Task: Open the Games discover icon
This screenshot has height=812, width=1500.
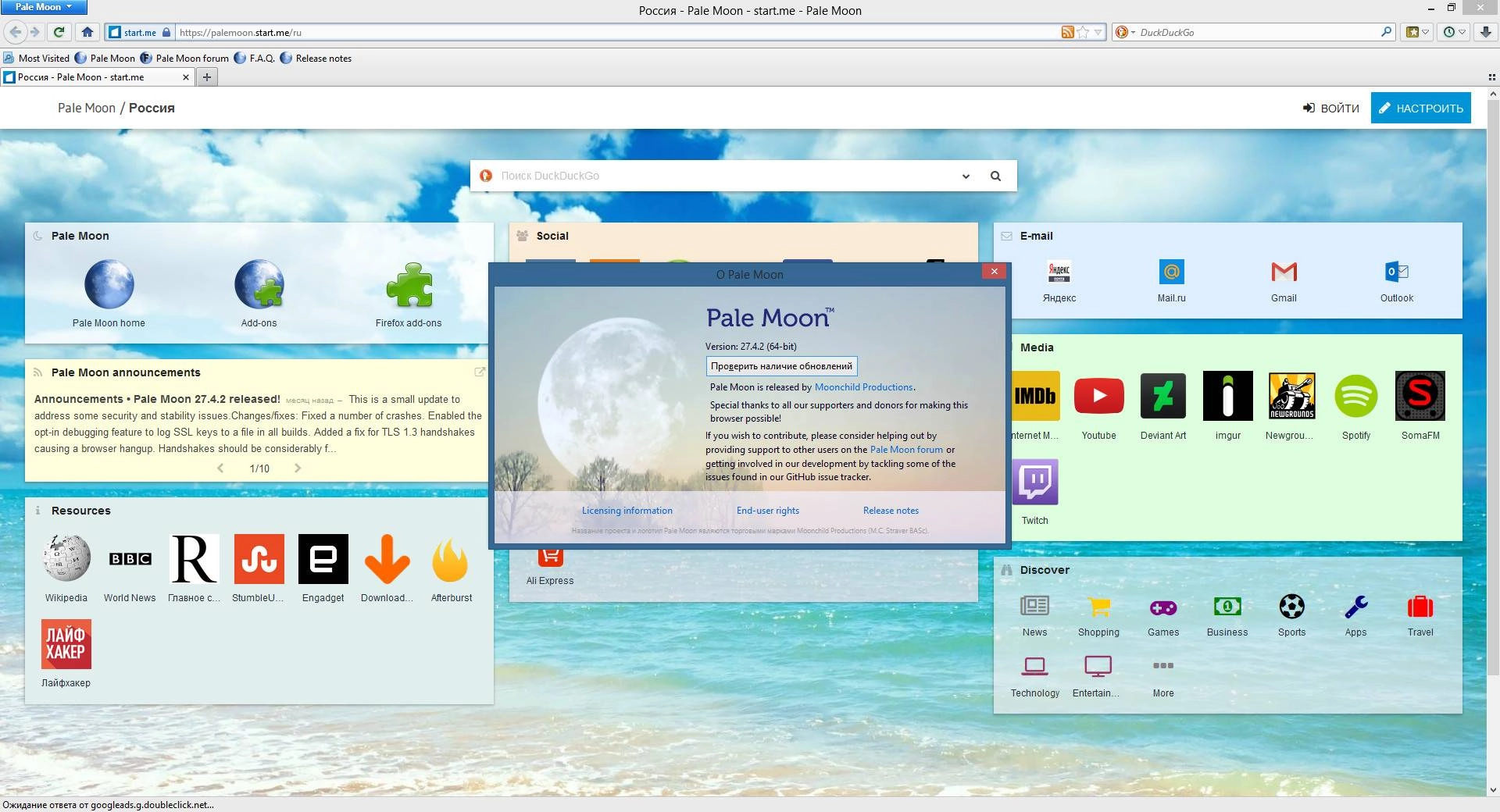Action: coord(1163,607)
